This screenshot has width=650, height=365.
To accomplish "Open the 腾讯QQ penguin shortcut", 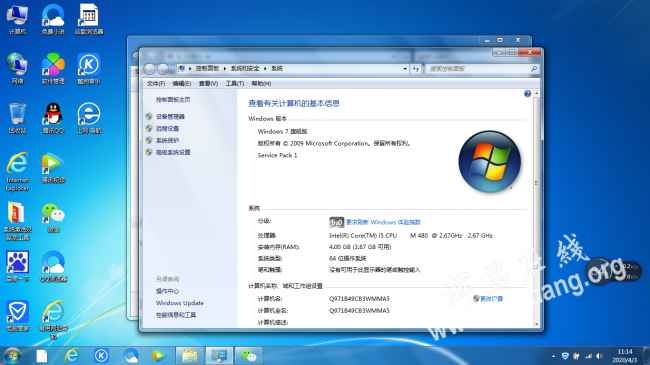I will pyautogui.click(x=53, y=118).
